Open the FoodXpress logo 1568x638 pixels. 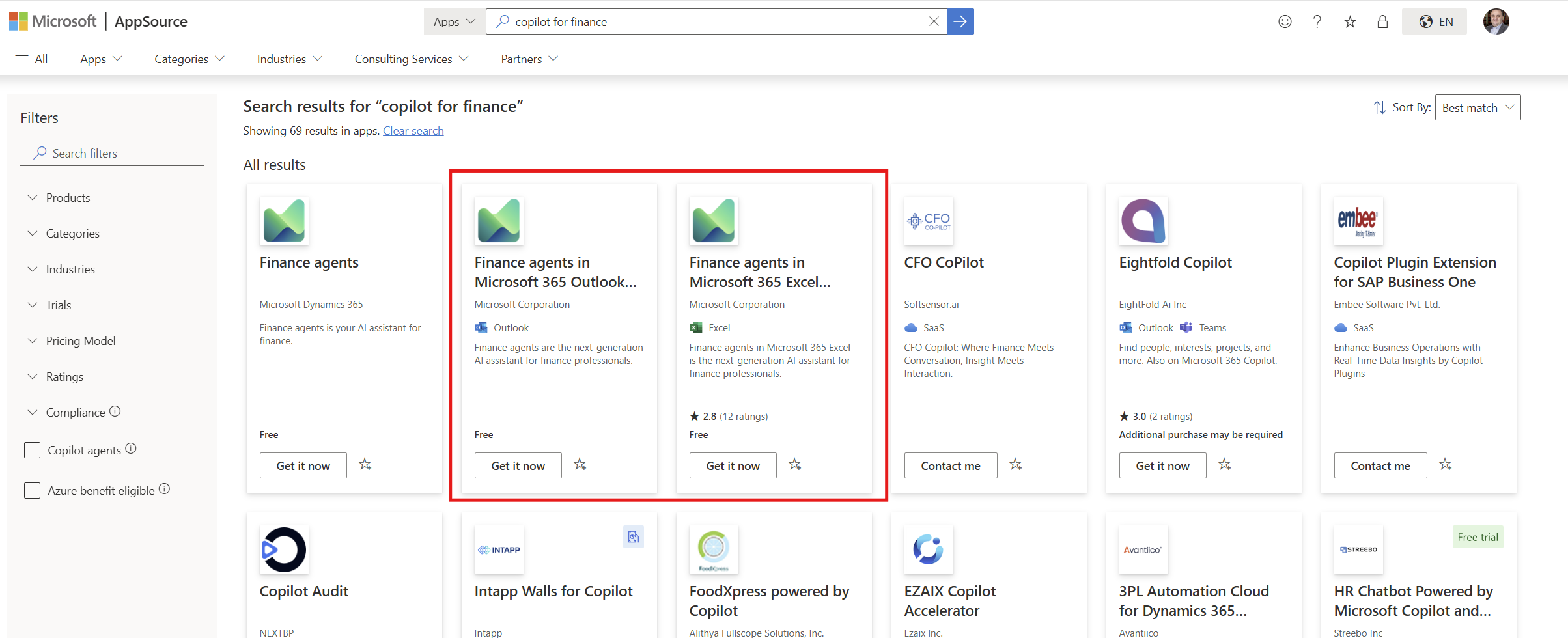(x=714, y=549)
